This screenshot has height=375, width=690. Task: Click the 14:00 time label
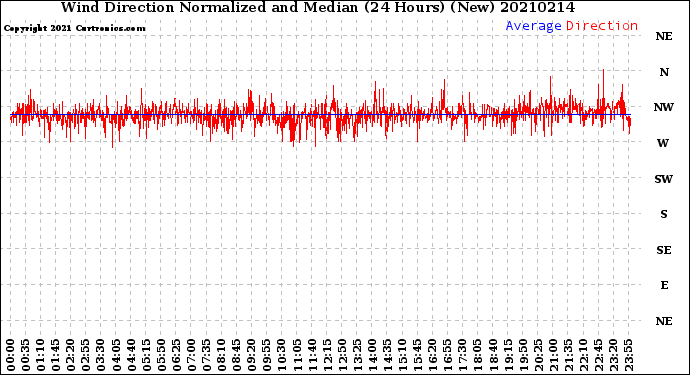tap(372, 355)
